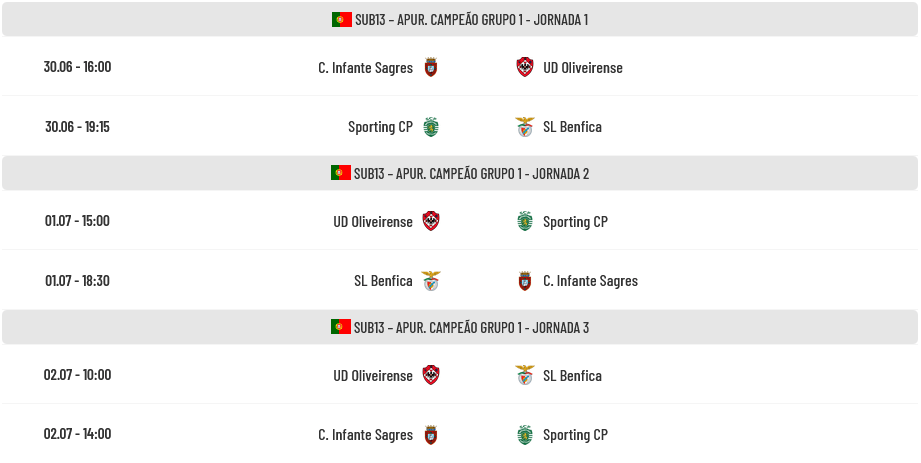
Task: Click UD Oliveirense crest in 01.07 15:00 match
Action: (431, 222)
